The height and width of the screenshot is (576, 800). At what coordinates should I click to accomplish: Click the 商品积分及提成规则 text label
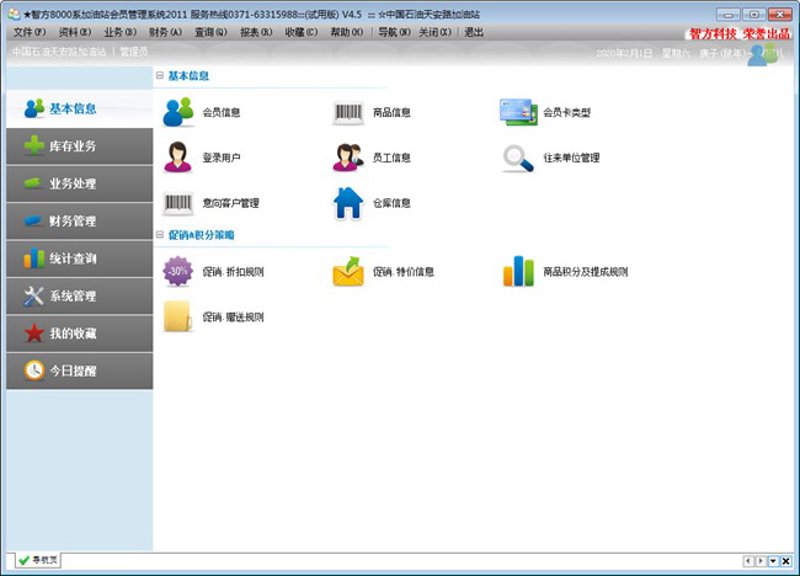[585, 271]
